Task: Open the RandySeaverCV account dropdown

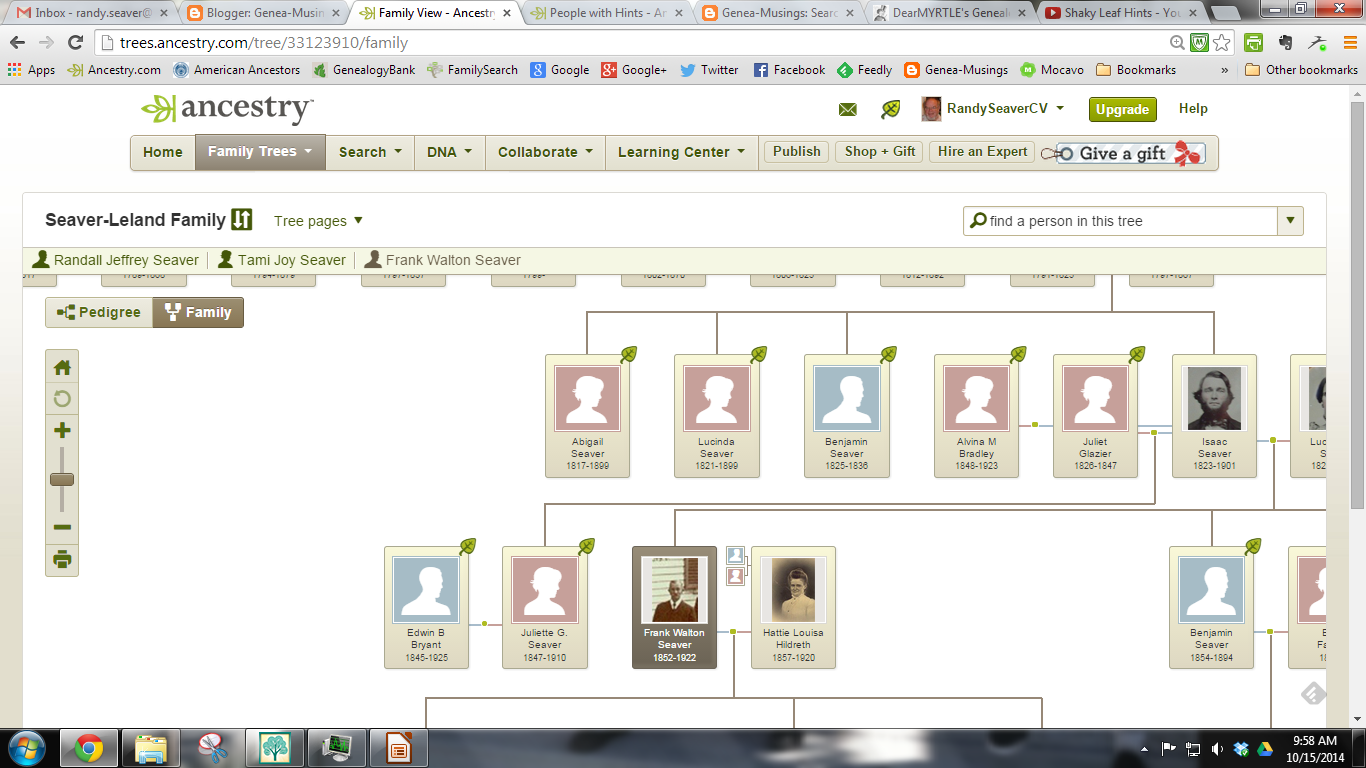Action: 1000,108
